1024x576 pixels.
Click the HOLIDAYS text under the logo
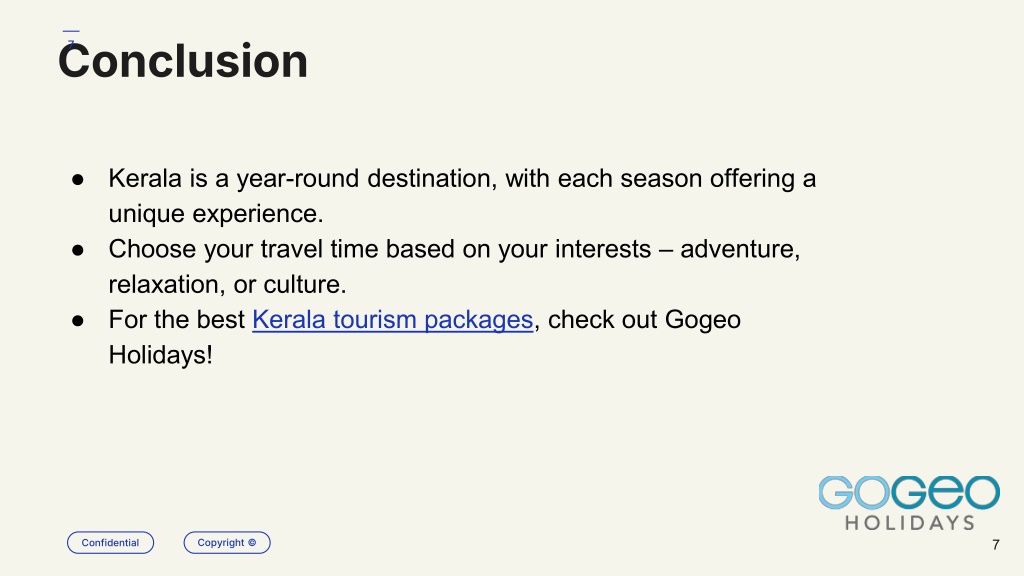coord(910,522)
